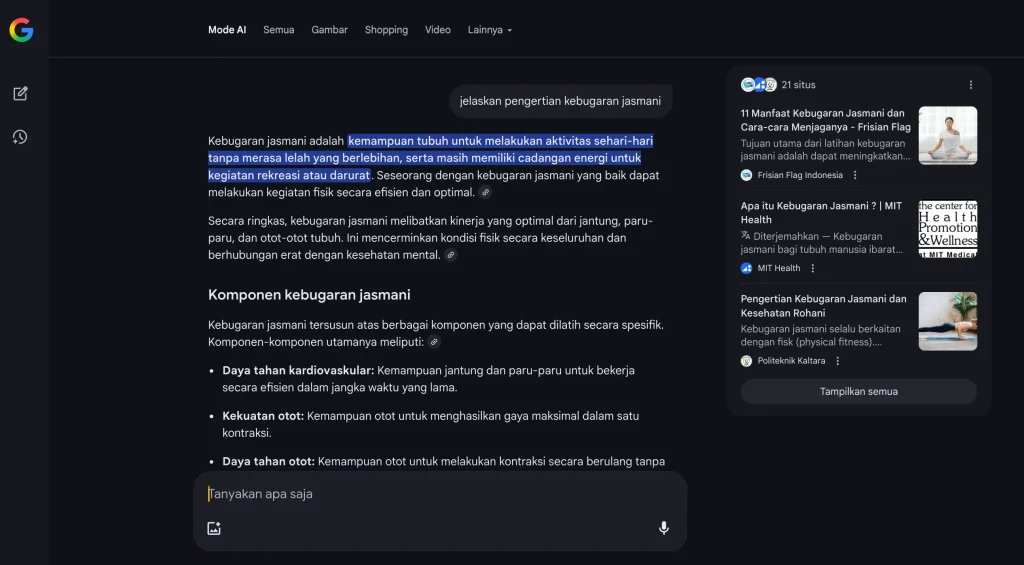Click the highlighted text 'kemampuan tubuh untuk melakukan aktivitas'
The width and height of the screenshot is (1024, 565).
click(468, 141)
